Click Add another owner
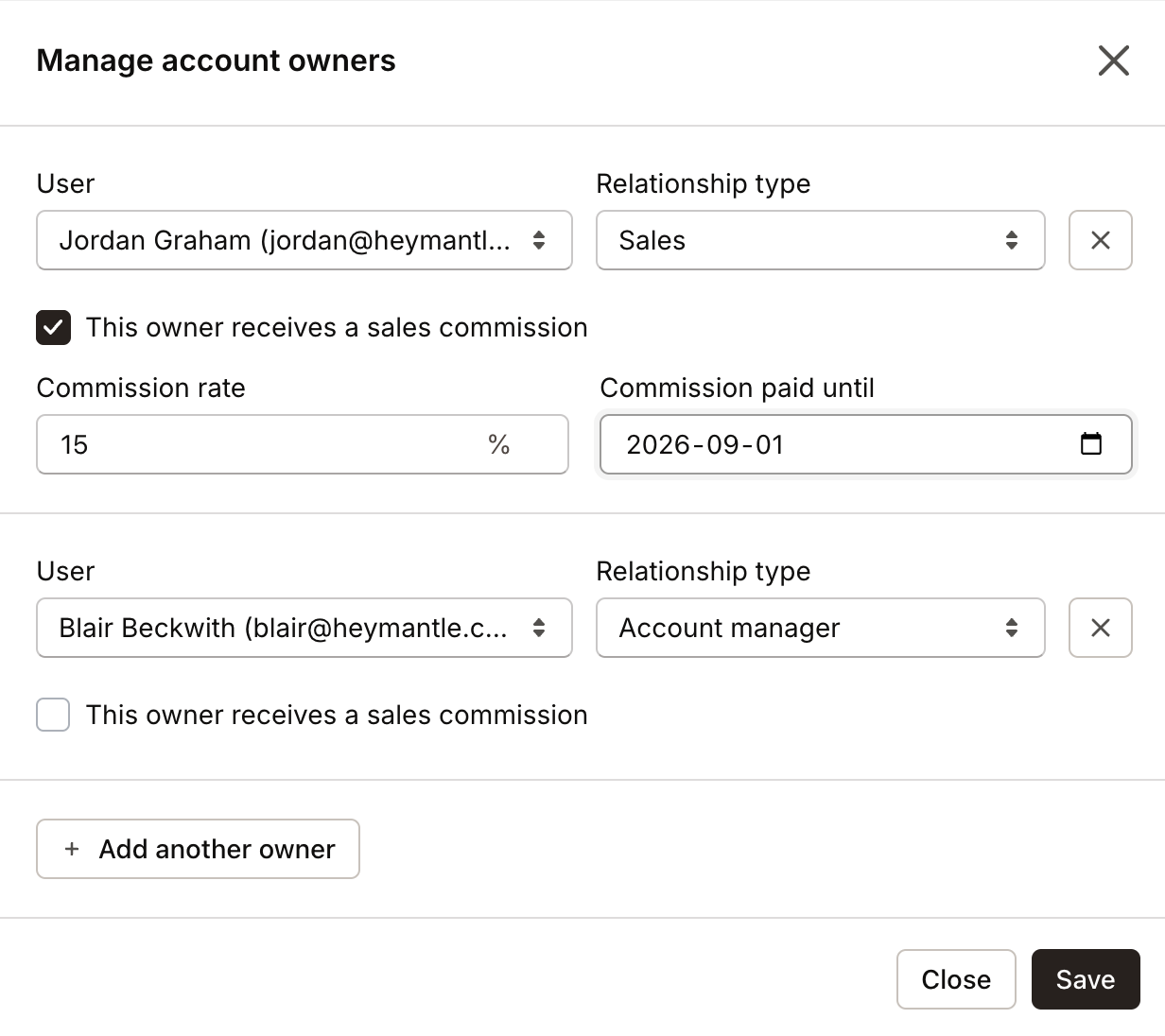The height and width of the screenshot is (1036, 1165). pyautogui.click(x=198, y=849)
